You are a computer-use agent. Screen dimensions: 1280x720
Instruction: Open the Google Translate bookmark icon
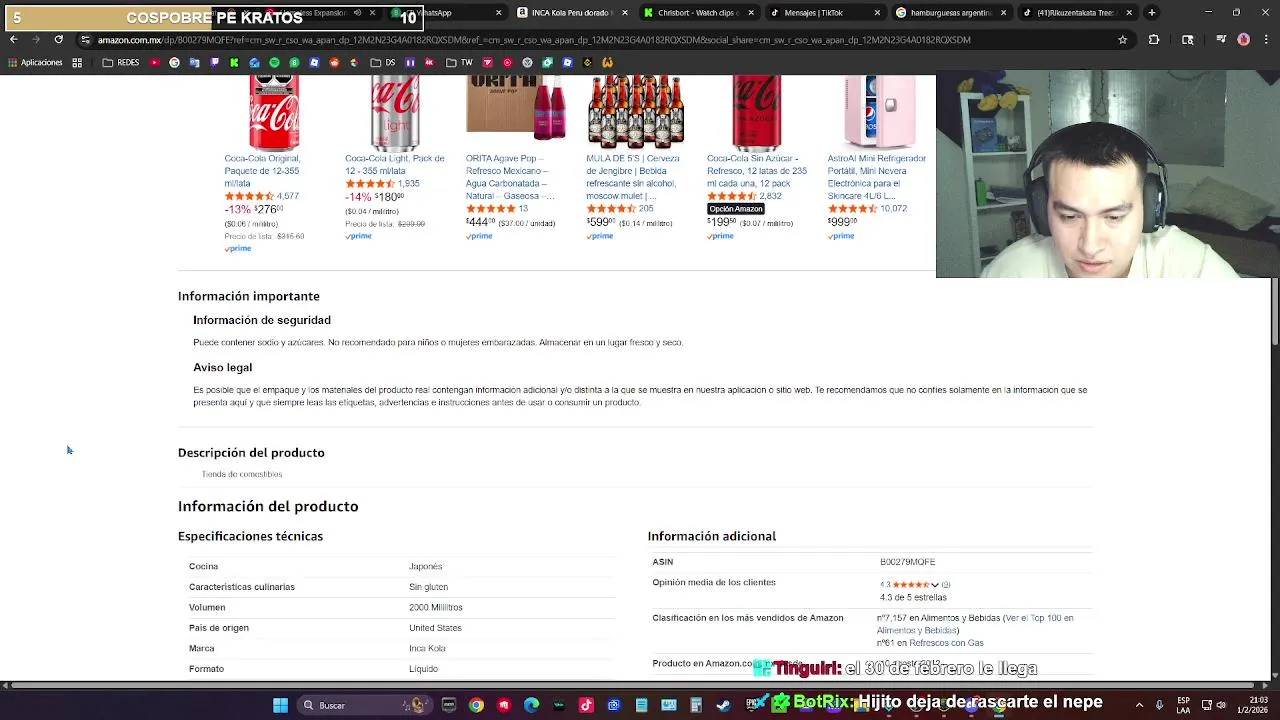[x=194, y=62]
